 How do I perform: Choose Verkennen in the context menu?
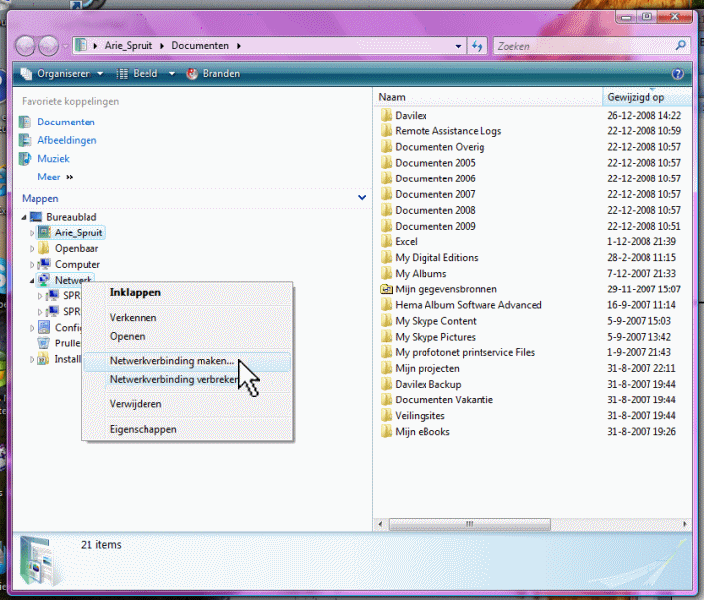point(133,317)
